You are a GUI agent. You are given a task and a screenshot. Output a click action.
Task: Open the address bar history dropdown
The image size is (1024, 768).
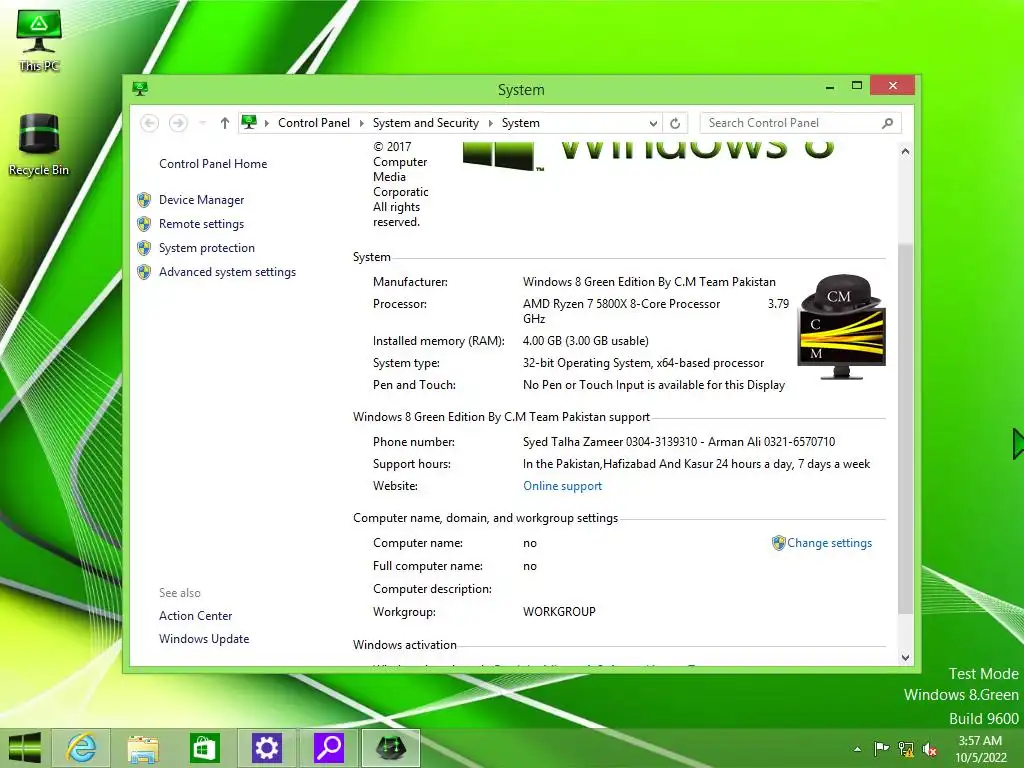(x=652, y=123)
